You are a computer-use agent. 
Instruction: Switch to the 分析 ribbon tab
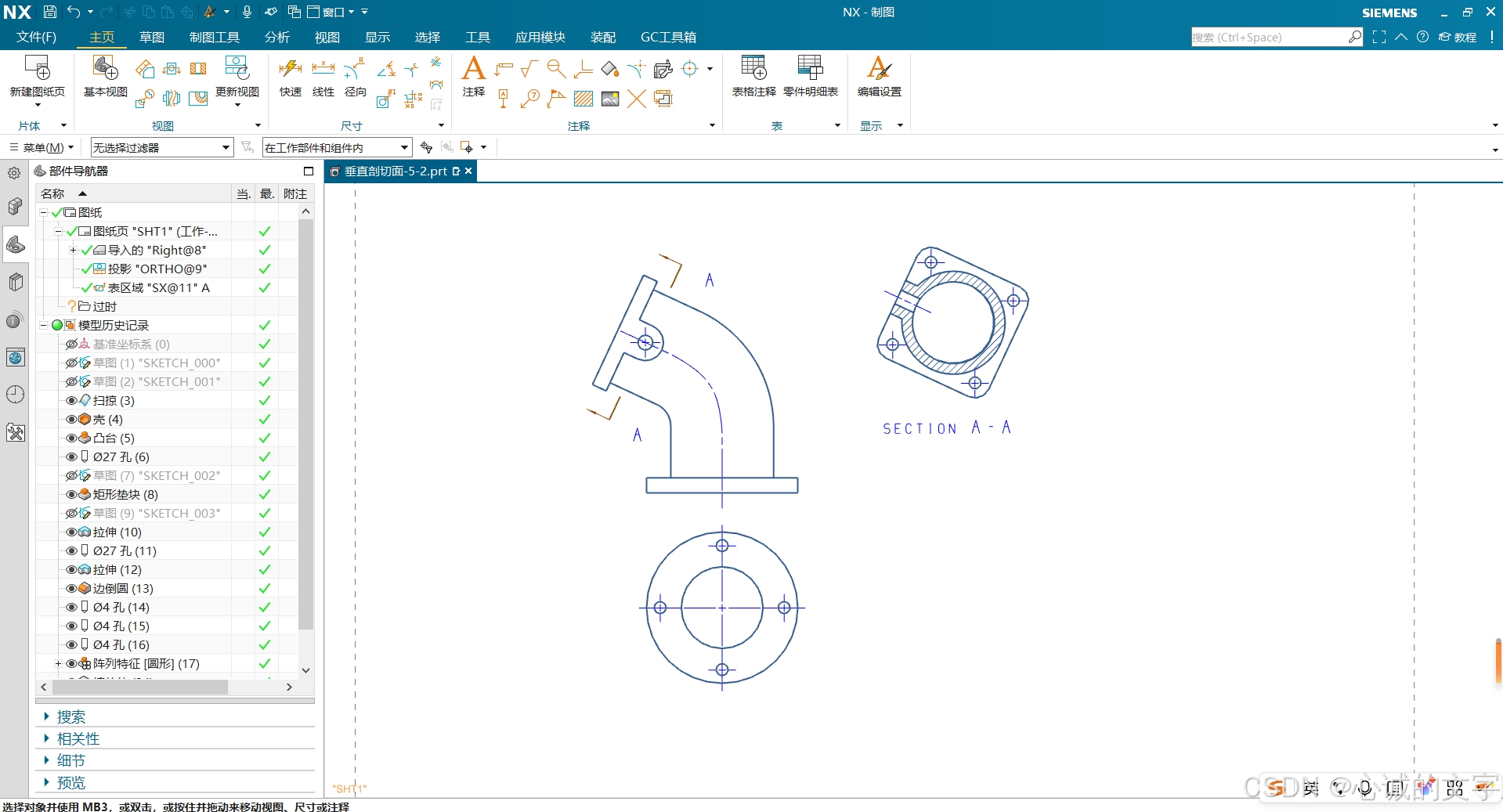pyautogui.click(x=277, y=37)
